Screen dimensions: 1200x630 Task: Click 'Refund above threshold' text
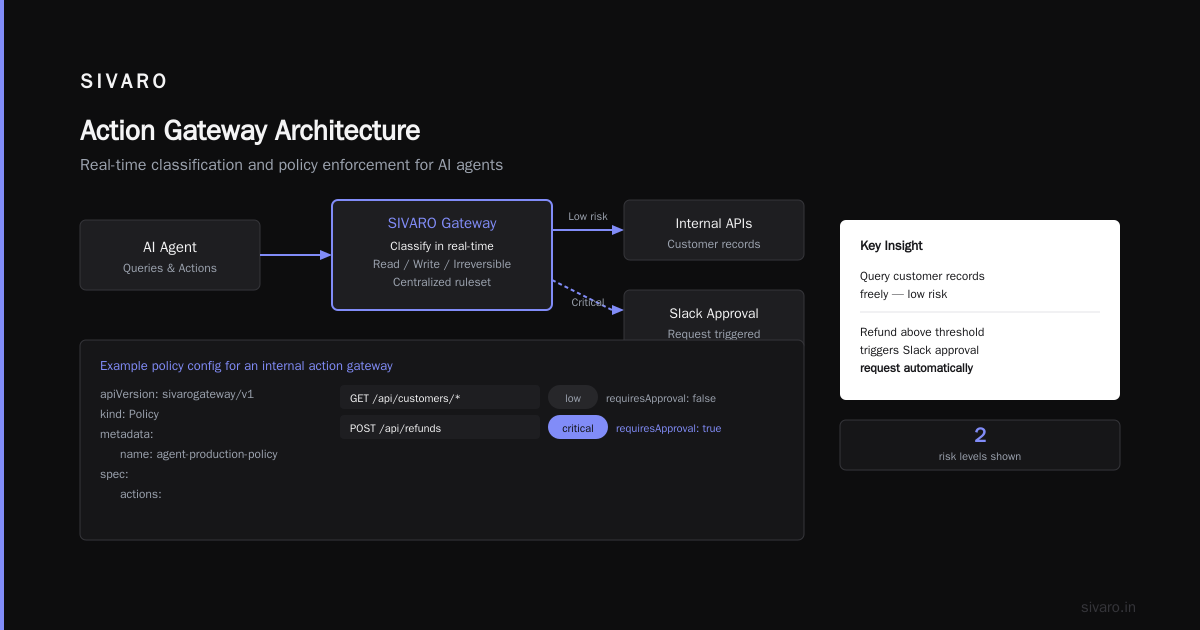(922, 332)
